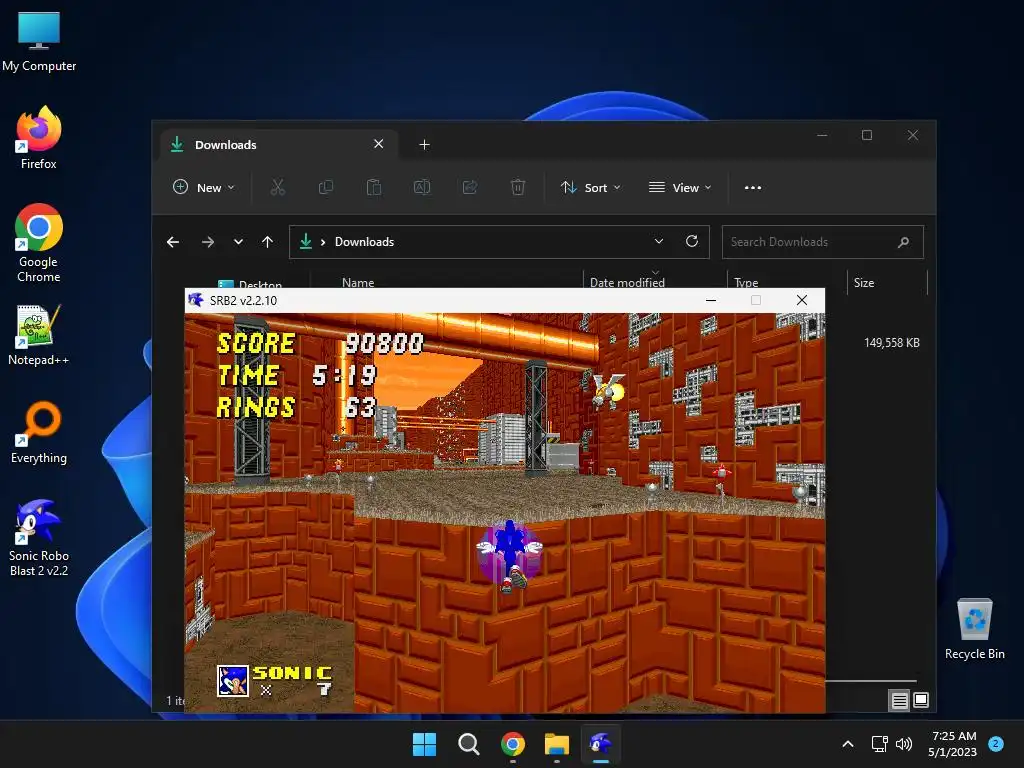Open notification center badge

(996, 743)
